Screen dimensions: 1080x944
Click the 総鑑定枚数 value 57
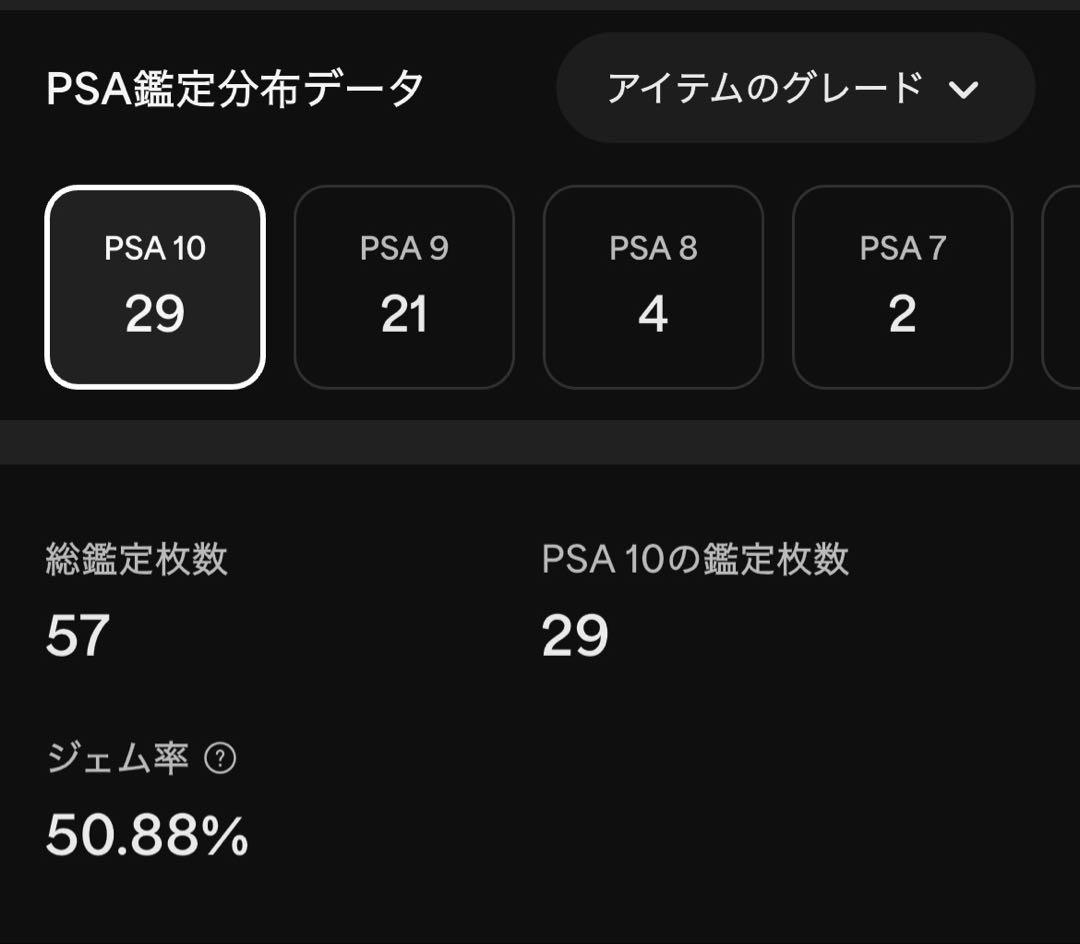coord(75,636)
